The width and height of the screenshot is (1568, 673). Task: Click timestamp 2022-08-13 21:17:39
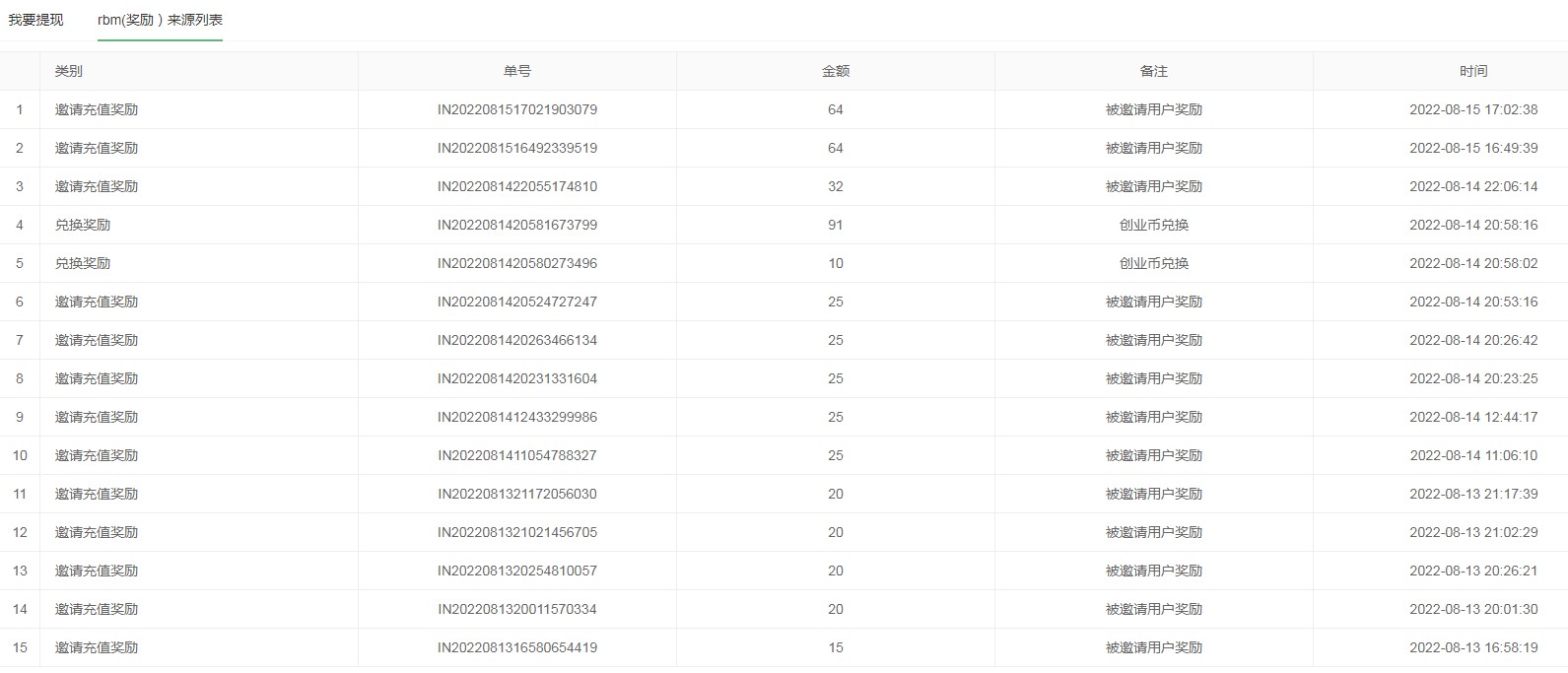coord(1473,494)
